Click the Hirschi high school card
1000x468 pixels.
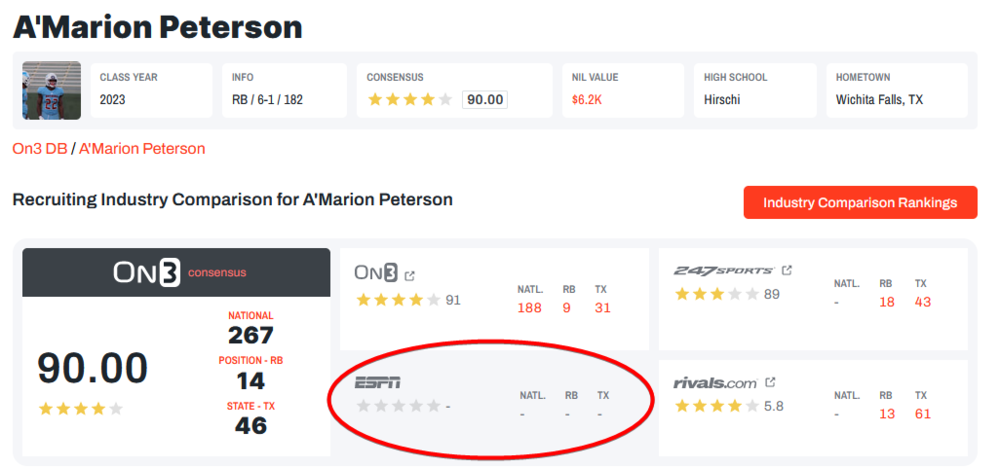click(751, 91)
